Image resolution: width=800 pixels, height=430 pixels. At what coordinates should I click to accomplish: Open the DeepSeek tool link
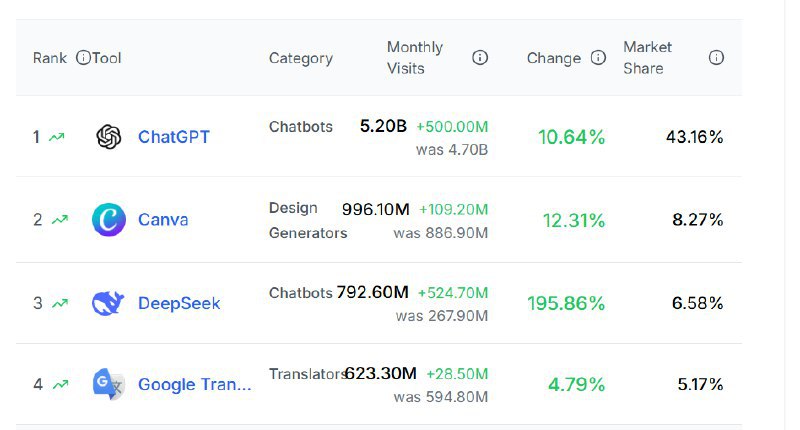[179, 303]
